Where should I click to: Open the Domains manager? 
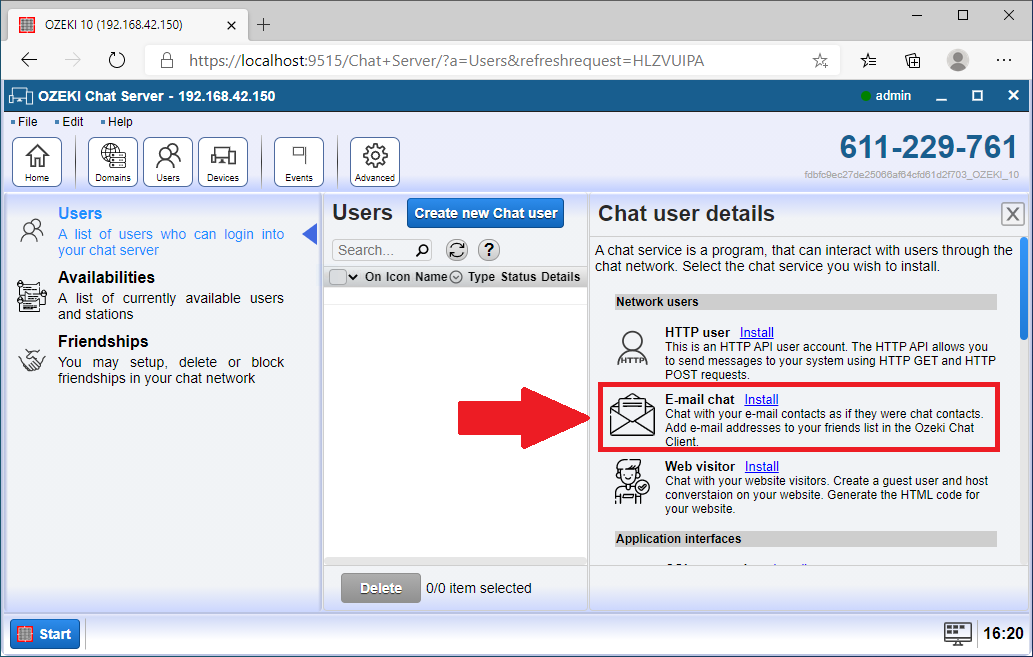pyautogui.click(x=112, y=161)
